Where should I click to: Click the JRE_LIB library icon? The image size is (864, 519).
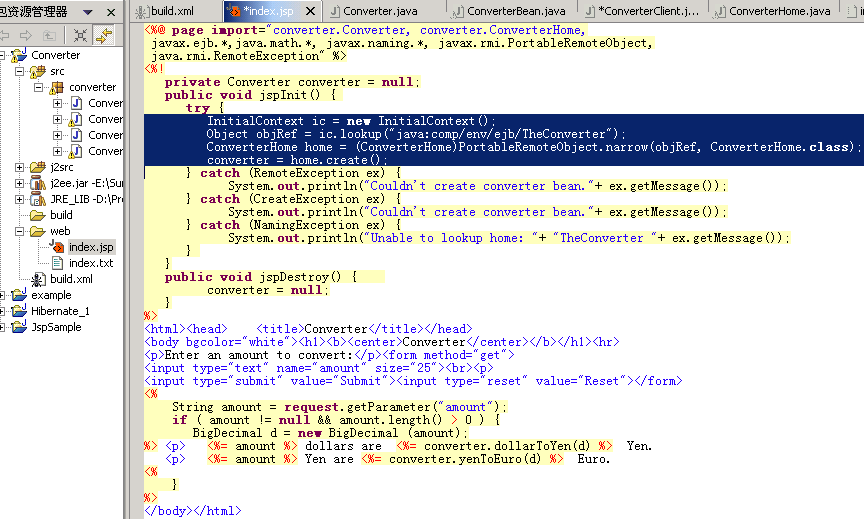click(x=37, y=199)
